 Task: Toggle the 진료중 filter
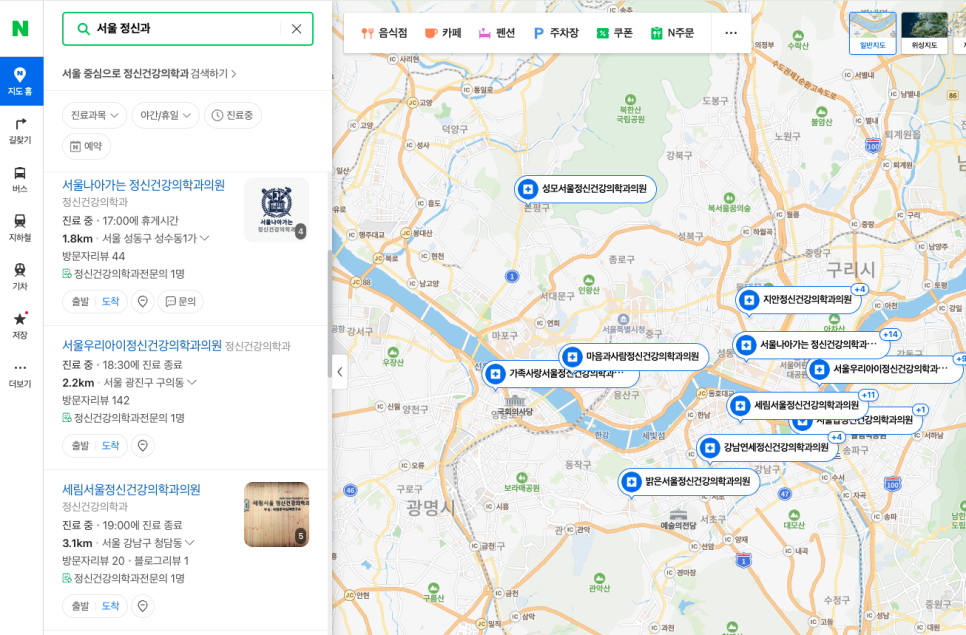[x=232, y=115]
